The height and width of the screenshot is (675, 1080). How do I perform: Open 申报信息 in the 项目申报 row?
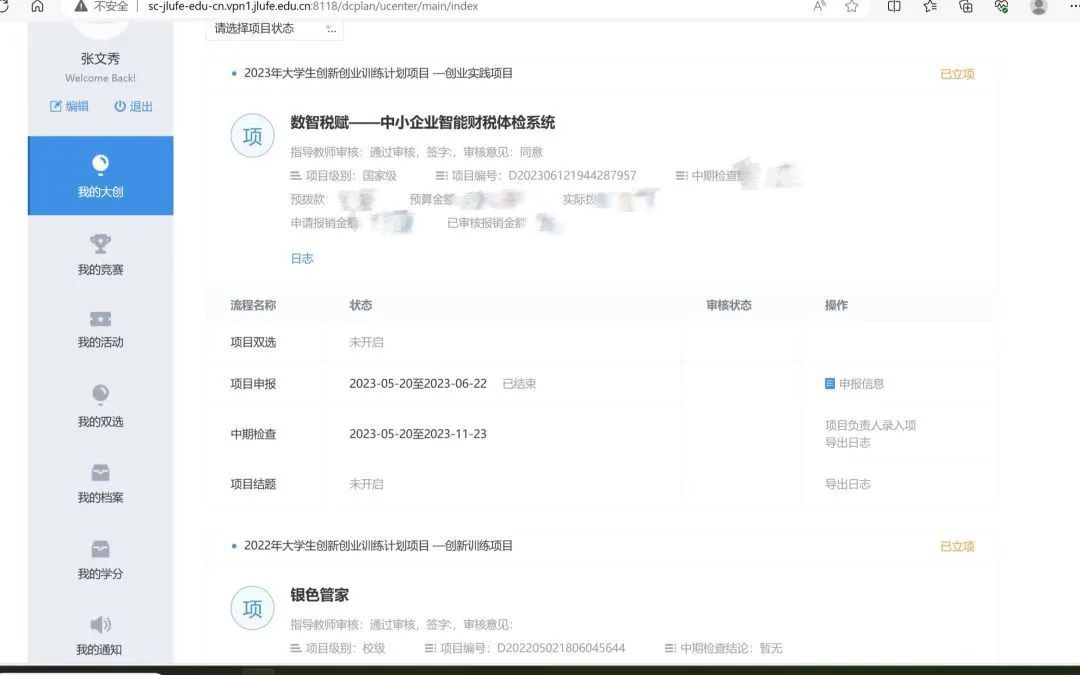tap(854, 384)
